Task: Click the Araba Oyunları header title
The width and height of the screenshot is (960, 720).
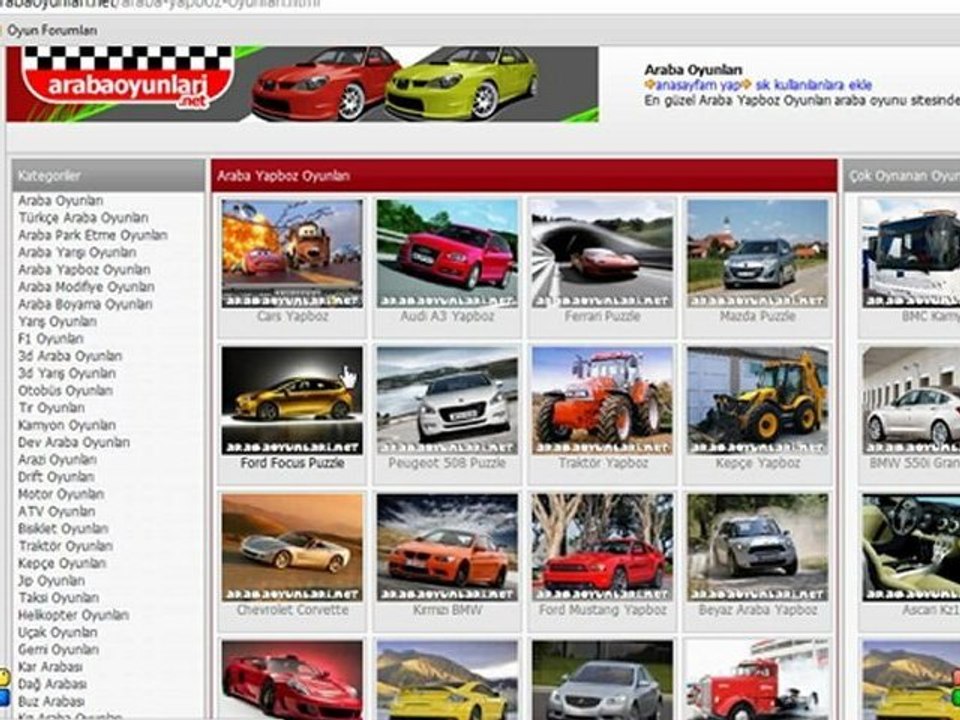Action: pyautogui.click(x=693, y=70)
